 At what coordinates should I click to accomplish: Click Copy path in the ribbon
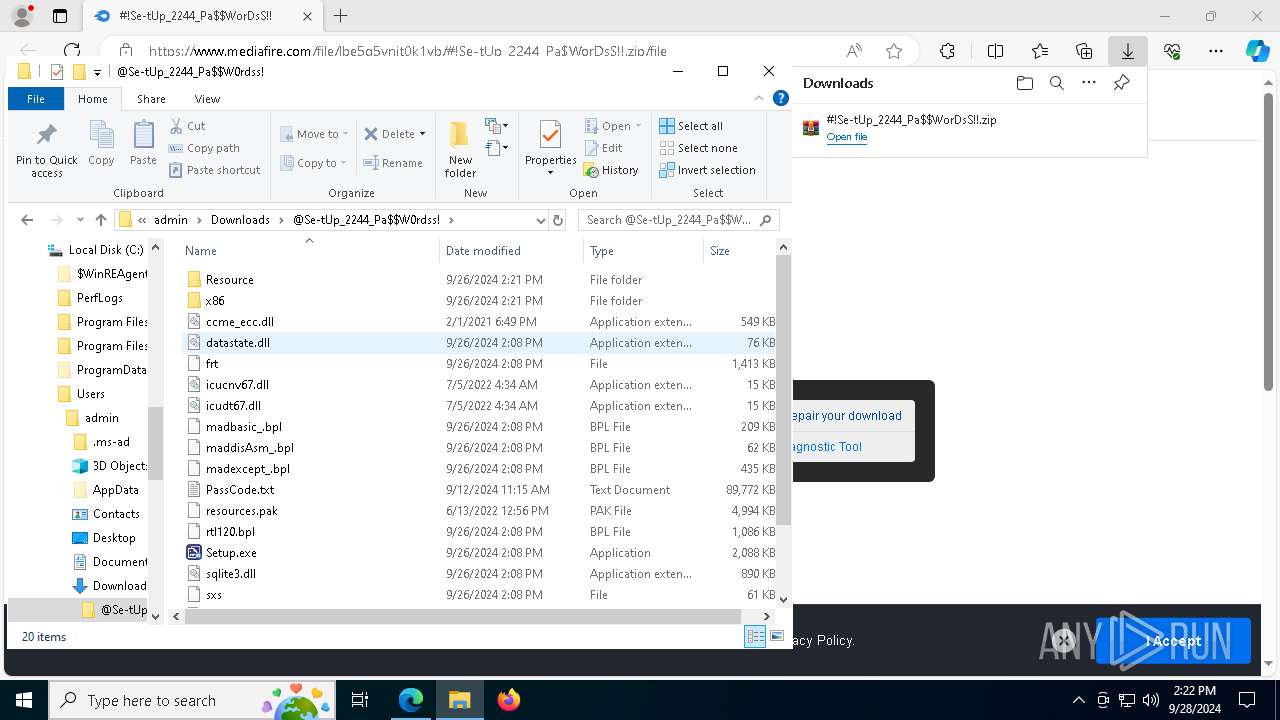pos(204,148)
